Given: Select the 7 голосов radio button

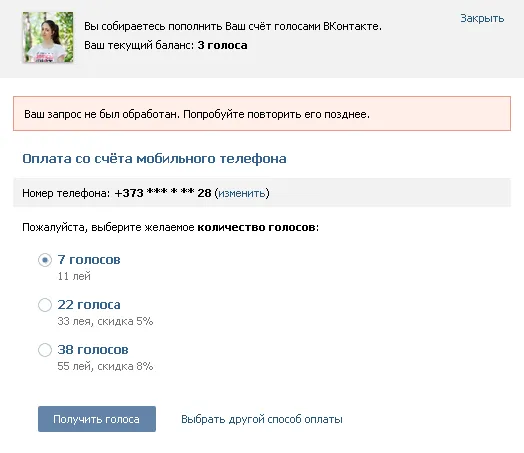Looking at the screenshot, I should pos(45,260).
